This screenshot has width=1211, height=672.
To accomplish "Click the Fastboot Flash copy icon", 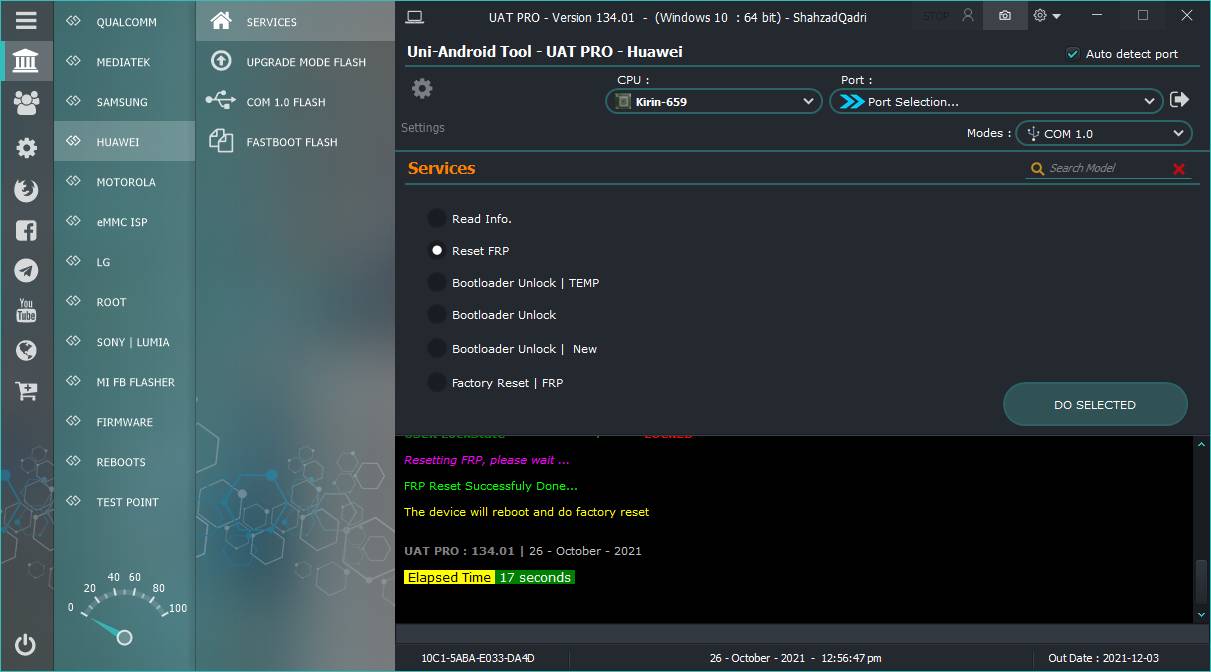I will pyautogui.click(x=221, y=141).
